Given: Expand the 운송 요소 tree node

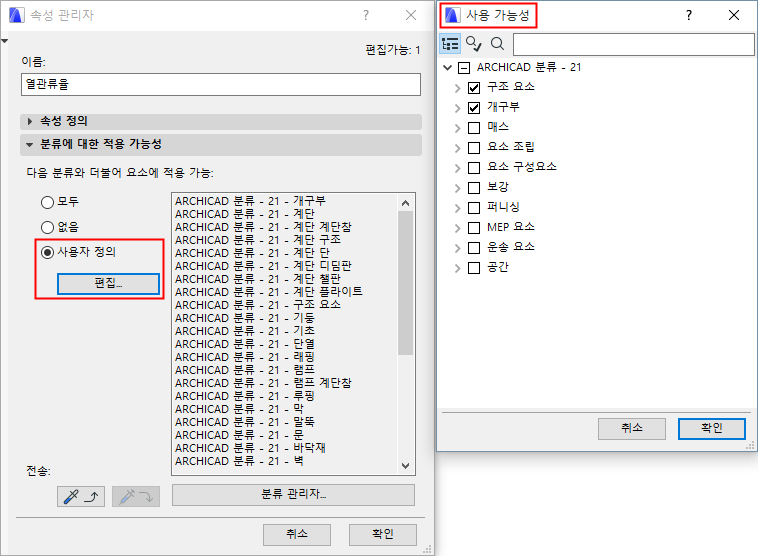Looking at the screenshot, I should 457,248.
